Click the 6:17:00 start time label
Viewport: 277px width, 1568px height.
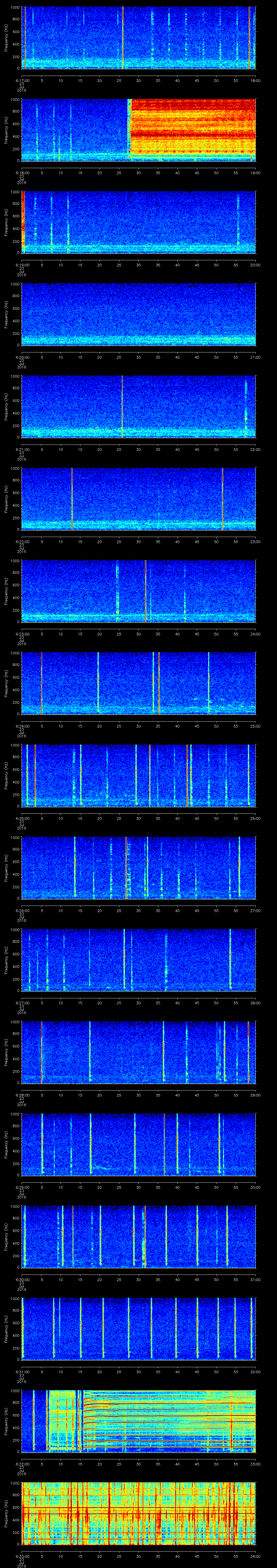(22, 80)
